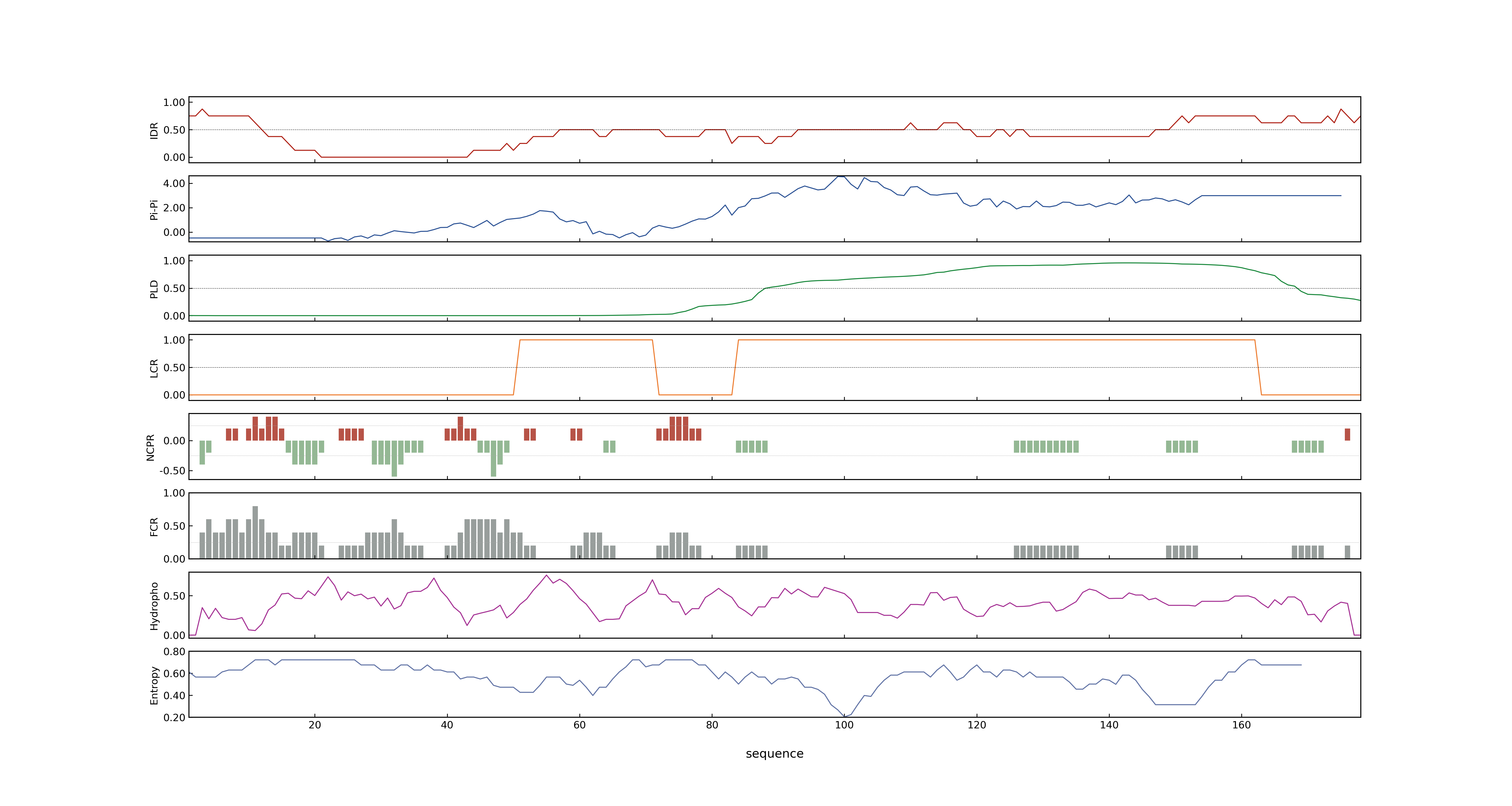
Task: Select x-axis tick label 80
Action: (x=712, y=725)
